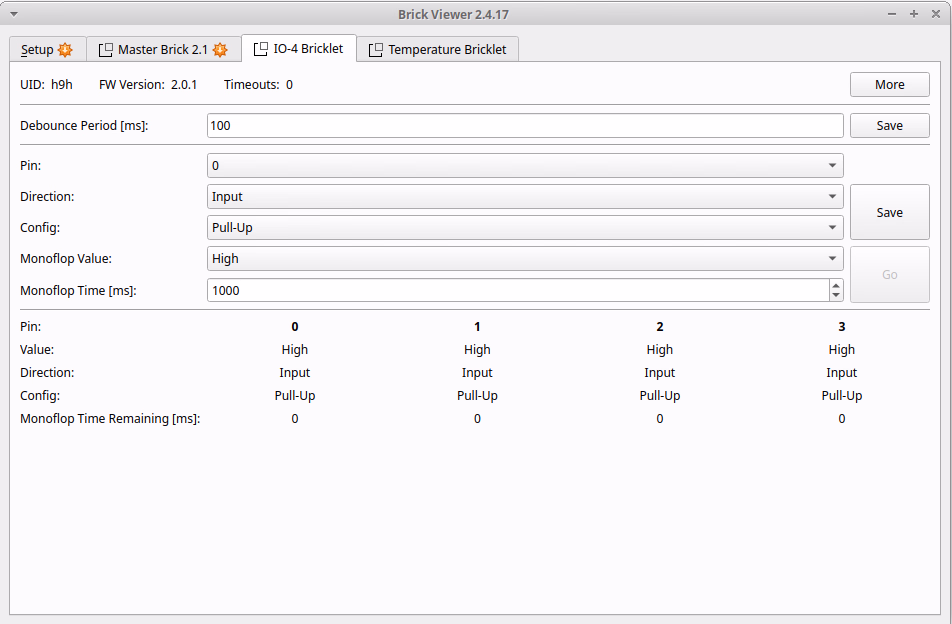Minimize the Brick Viewer window

click(892, 13)
